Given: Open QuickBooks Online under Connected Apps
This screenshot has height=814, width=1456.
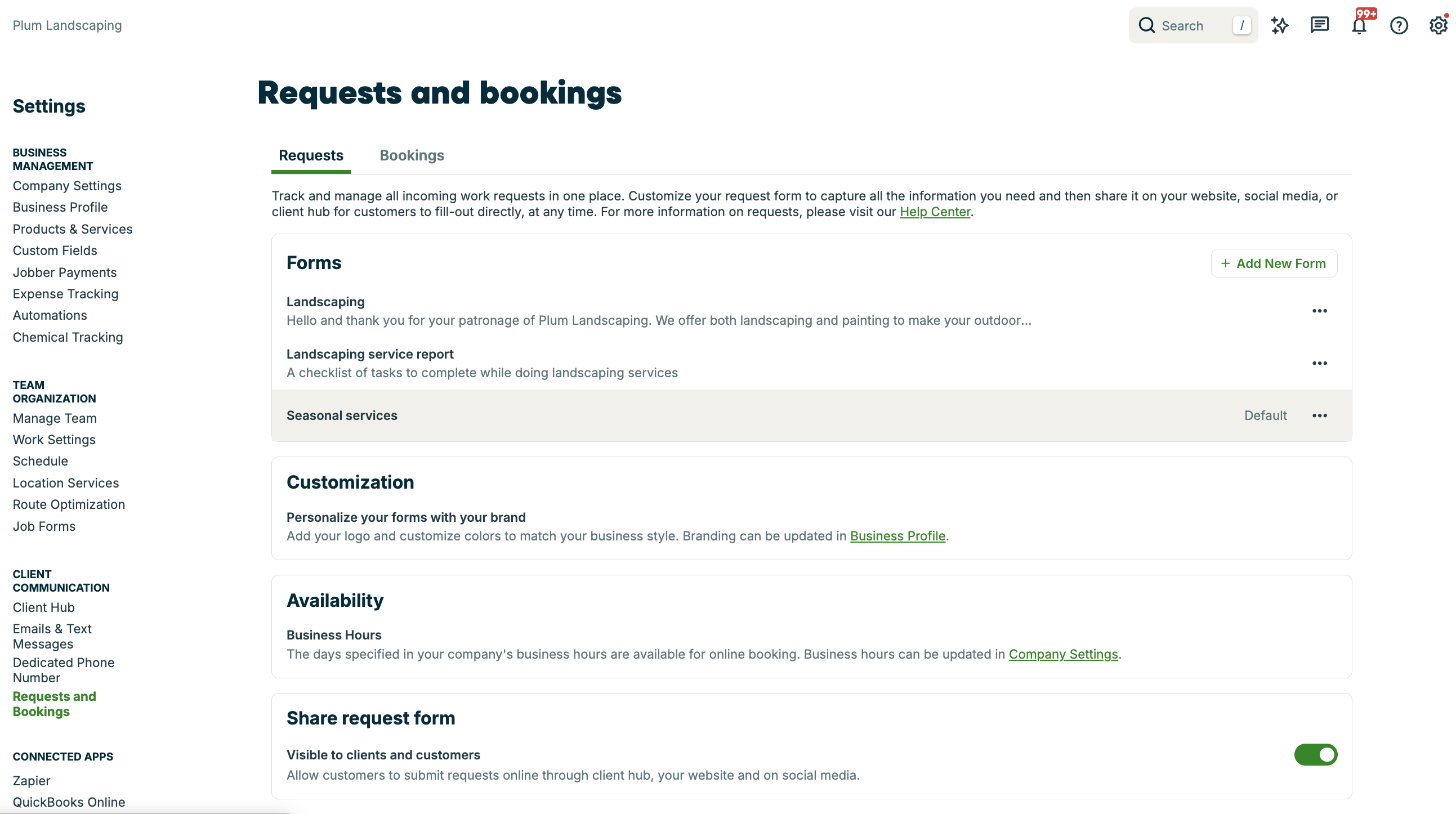Looking at the screenshot, I should tap(68, 802).
